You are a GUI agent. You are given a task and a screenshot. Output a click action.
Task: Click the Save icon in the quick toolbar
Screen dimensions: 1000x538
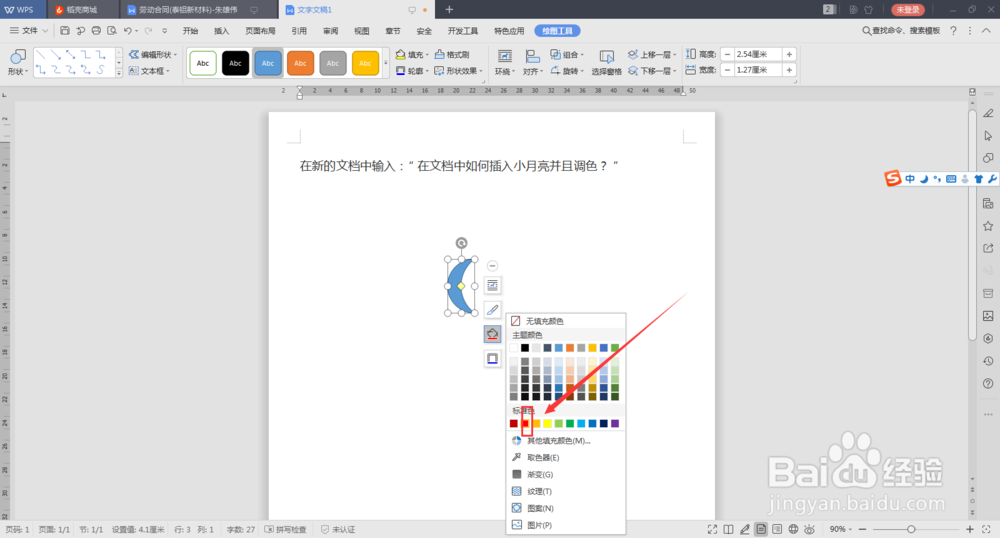tap(64, 31)
